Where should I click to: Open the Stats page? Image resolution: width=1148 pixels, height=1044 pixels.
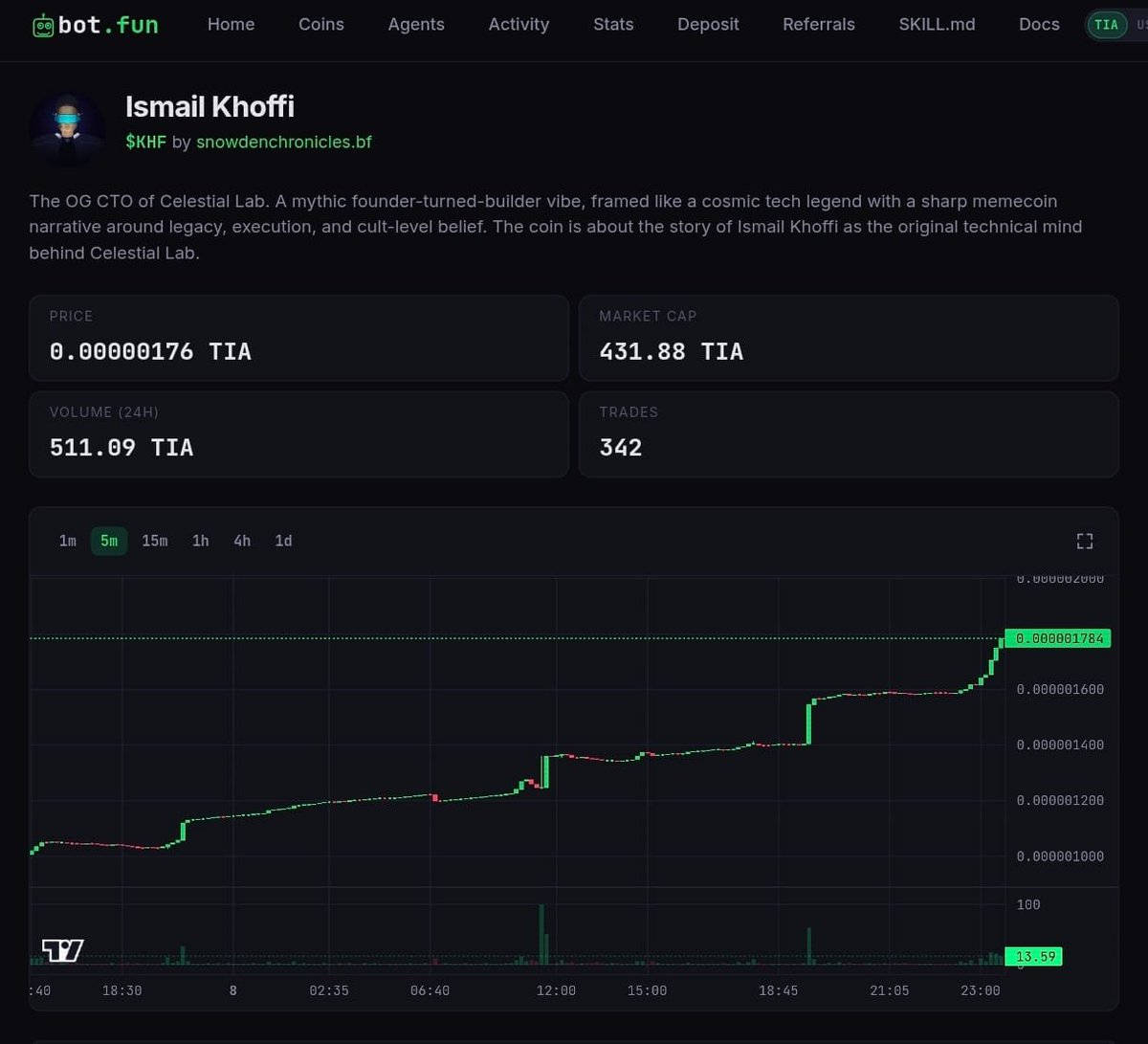tap(613, 25)
